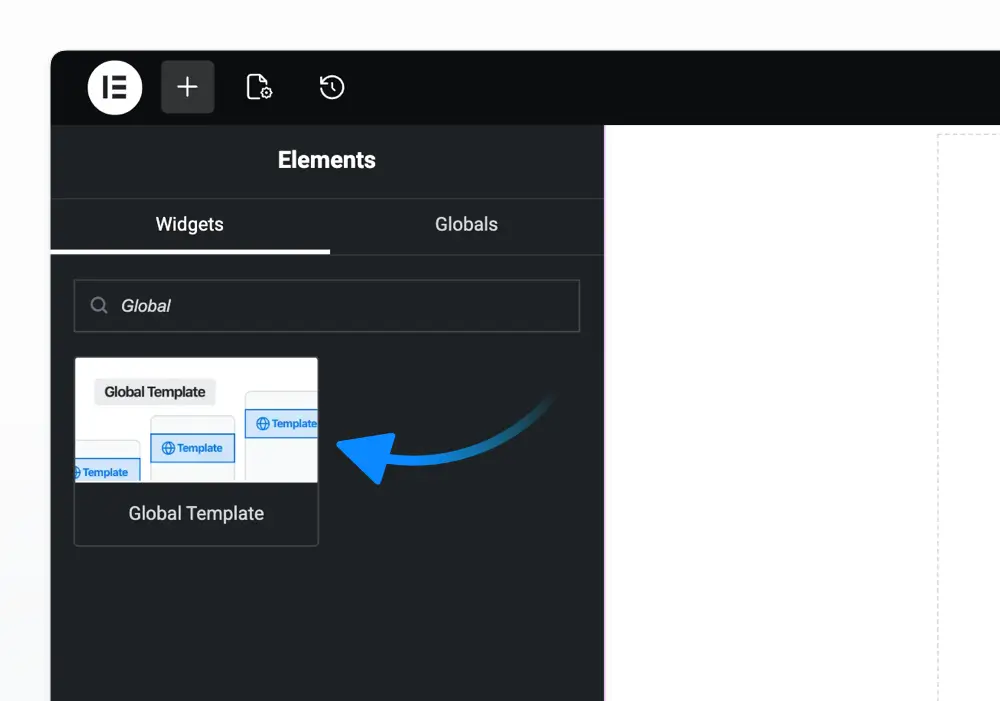Open page settings document-gear icon

(x=259, y=87)
